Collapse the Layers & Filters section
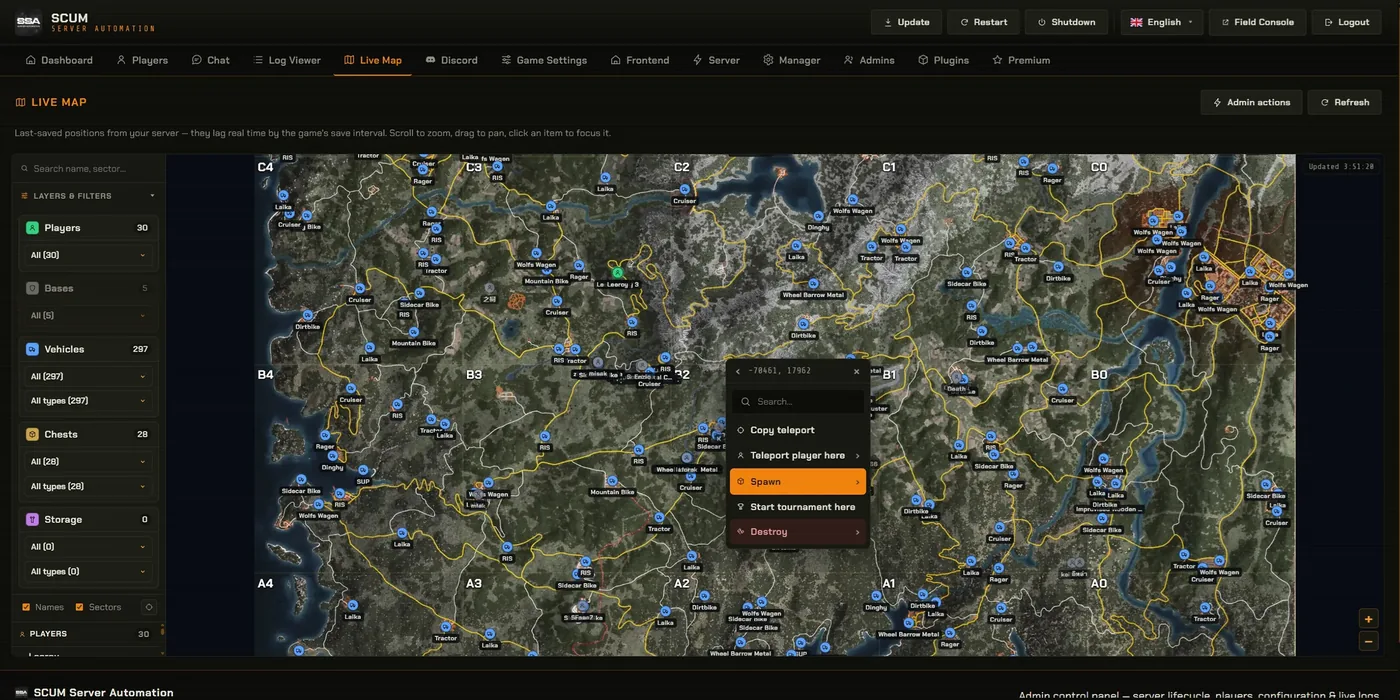Screen dimensions: 1400x700 click(88, 196)
